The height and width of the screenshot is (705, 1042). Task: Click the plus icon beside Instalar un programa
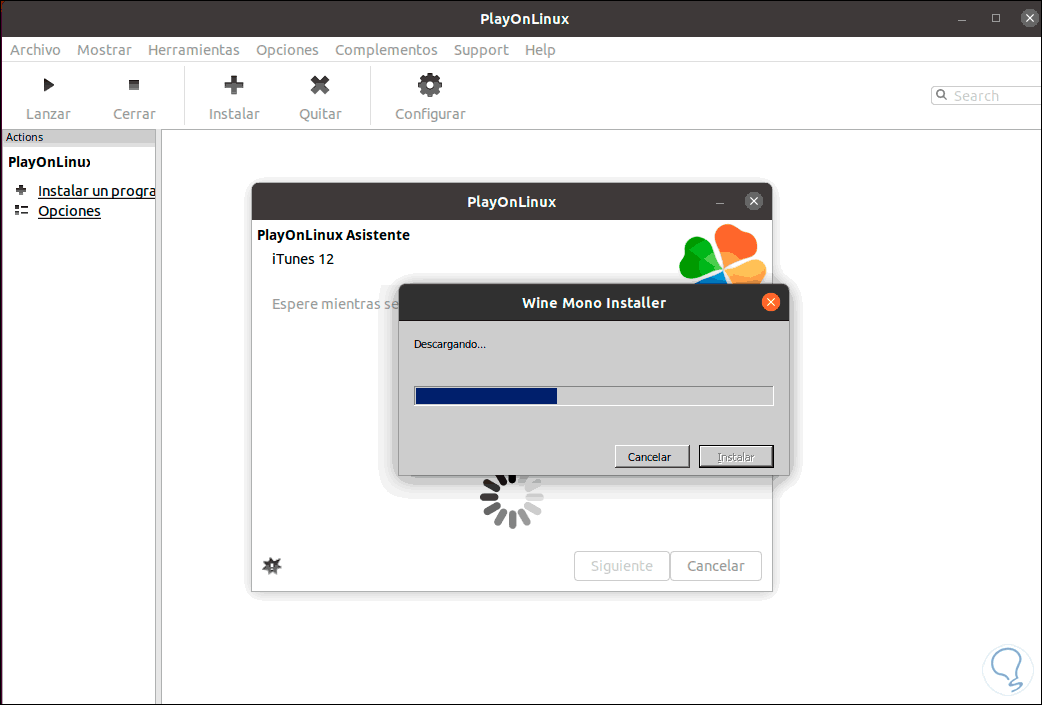point(21,191)
